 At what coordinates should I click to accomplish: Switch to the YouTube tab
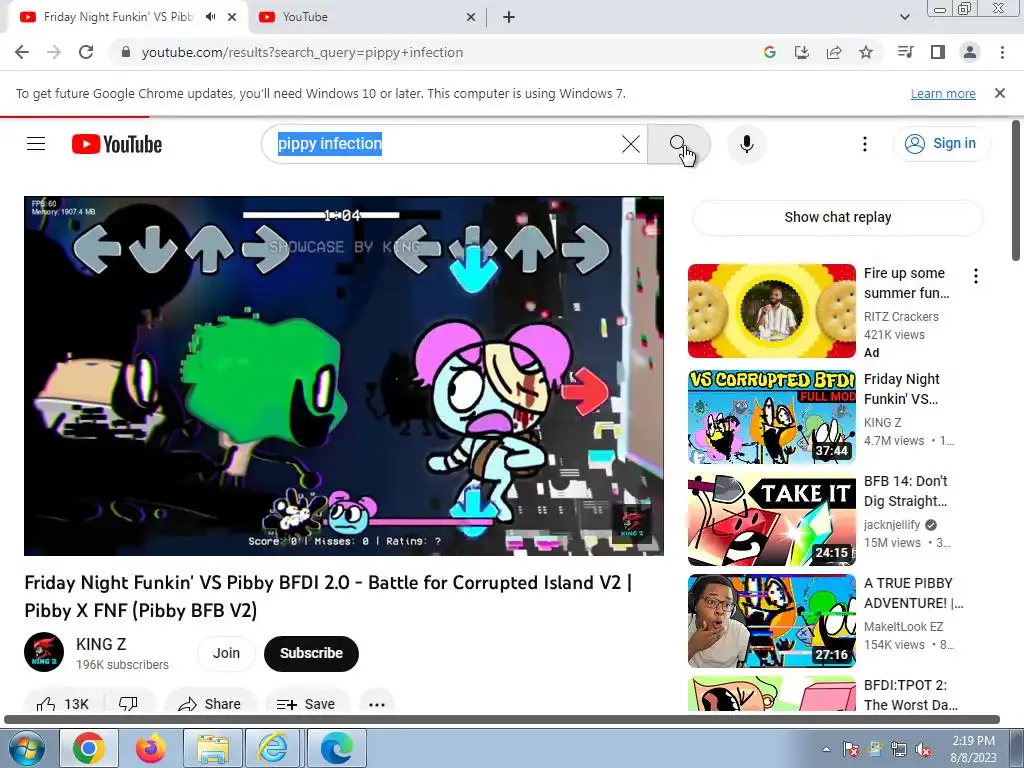305,17
